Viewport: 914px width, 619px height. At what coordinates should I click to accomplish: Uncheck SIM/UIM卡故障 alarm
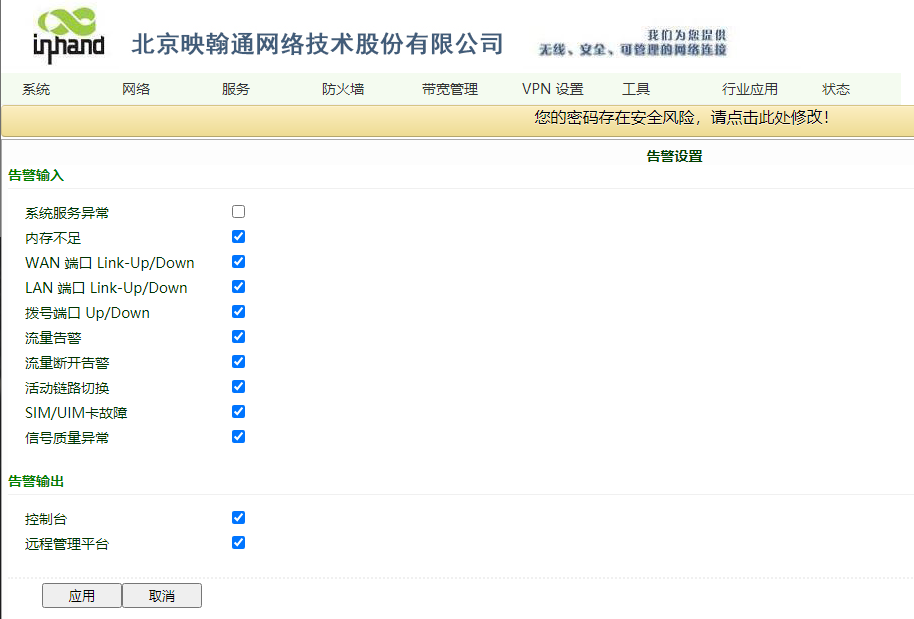(237, 412)
